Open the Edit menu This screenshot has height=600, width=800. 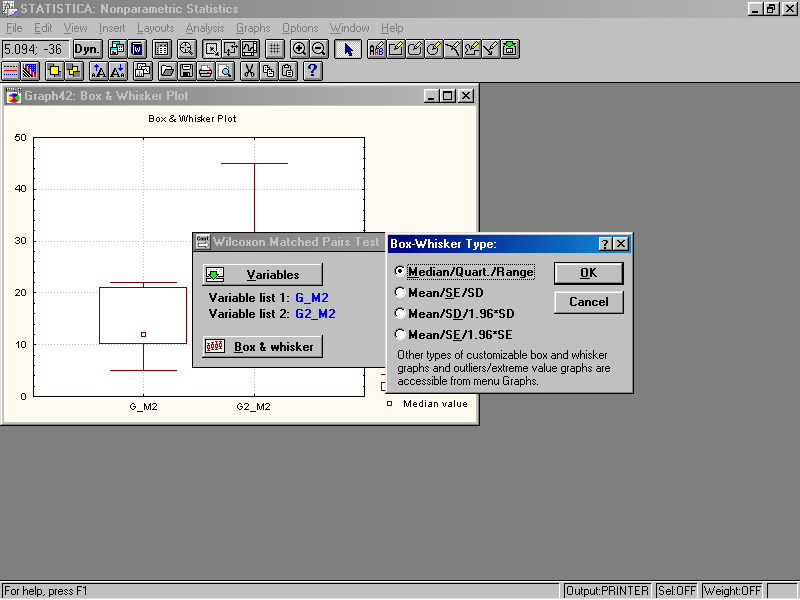tap(43, 28)
